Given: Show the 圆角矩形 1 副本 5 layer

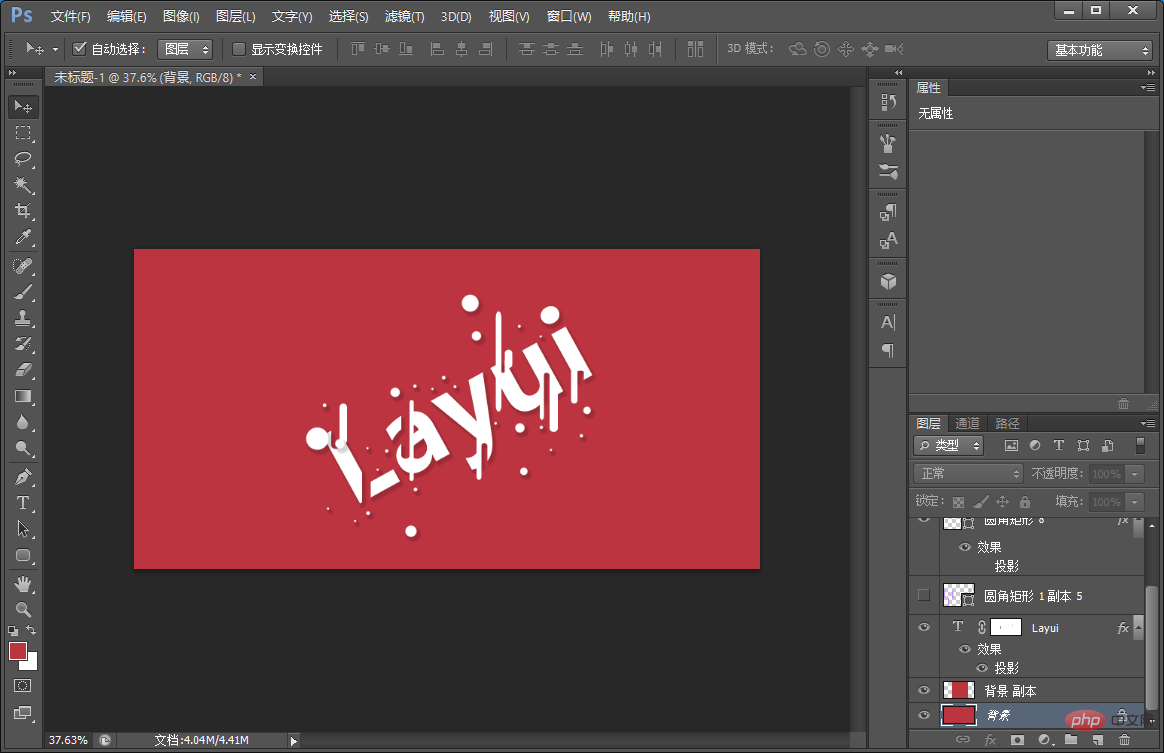Looking at the screenshot, I should coord(923,595).
